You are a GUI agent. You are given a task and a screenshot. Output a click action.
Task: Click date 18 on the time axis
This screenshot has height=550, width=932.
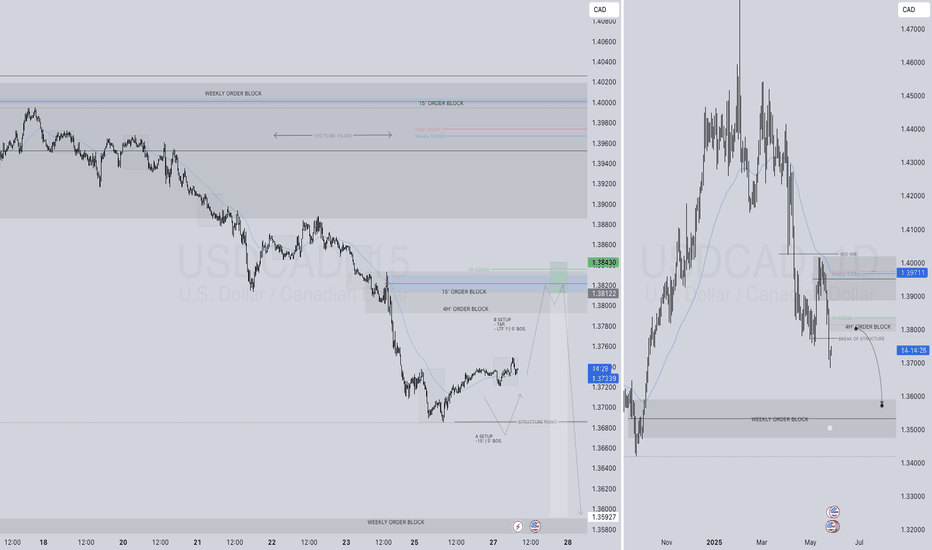click(x=43, y=542)
